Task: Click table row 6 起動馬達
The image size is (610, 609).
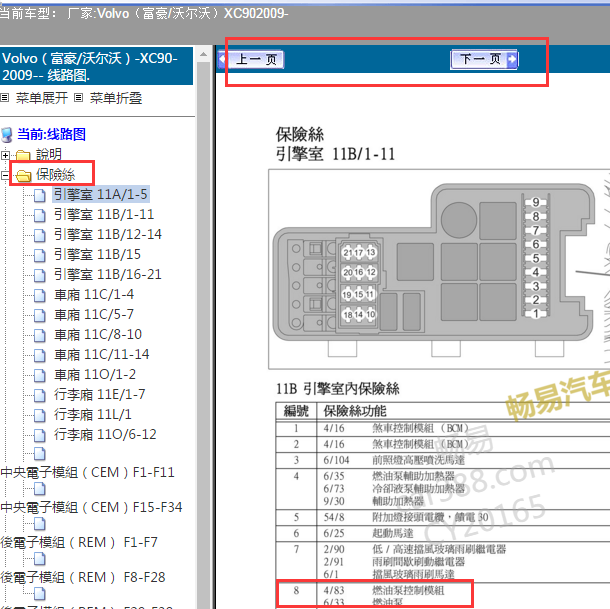Action: 443,533
